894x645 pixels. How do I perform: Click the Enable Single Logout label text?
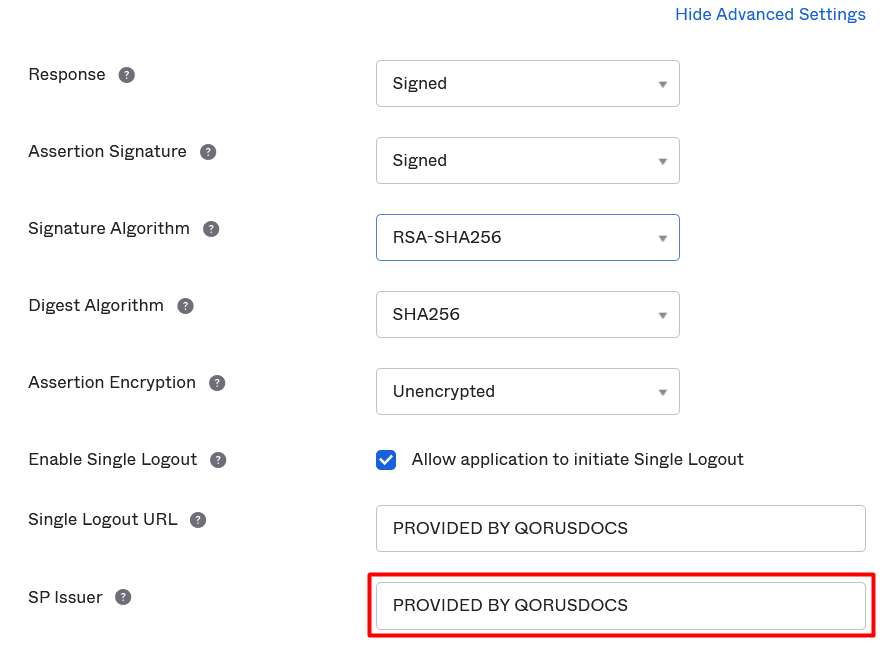112,460
